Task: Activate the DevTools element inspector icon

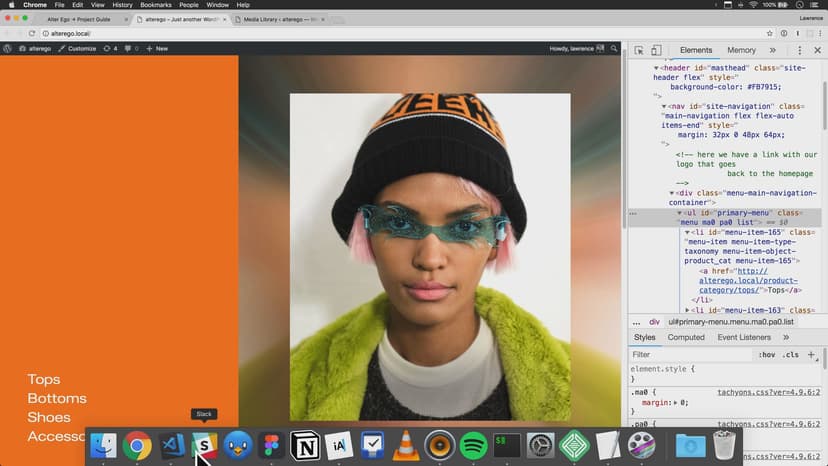Action: click(637, 50)
